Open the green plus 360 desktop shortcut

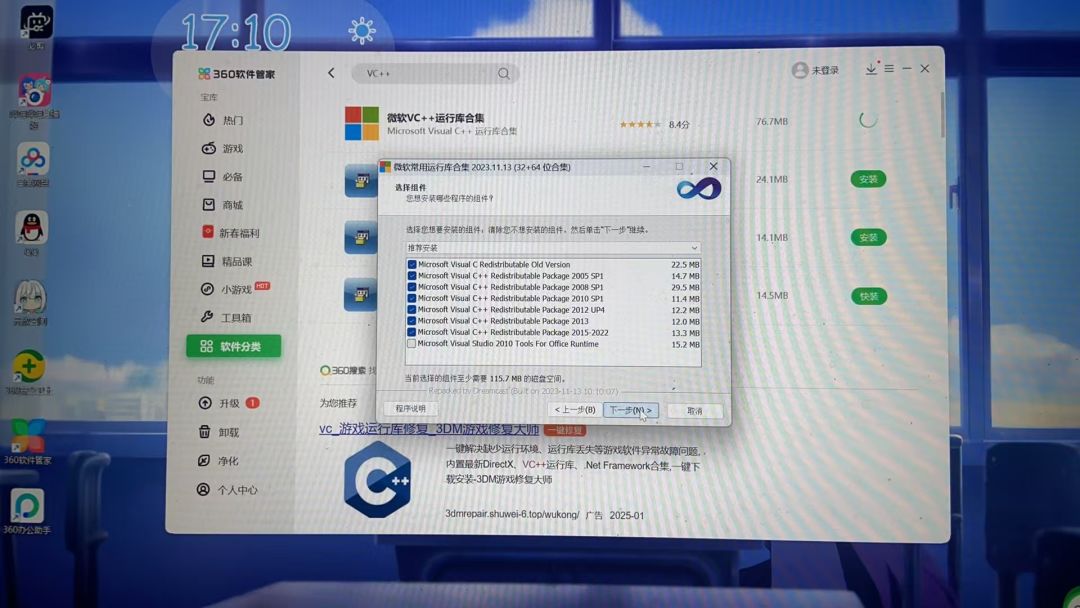[x=28, y=367]
